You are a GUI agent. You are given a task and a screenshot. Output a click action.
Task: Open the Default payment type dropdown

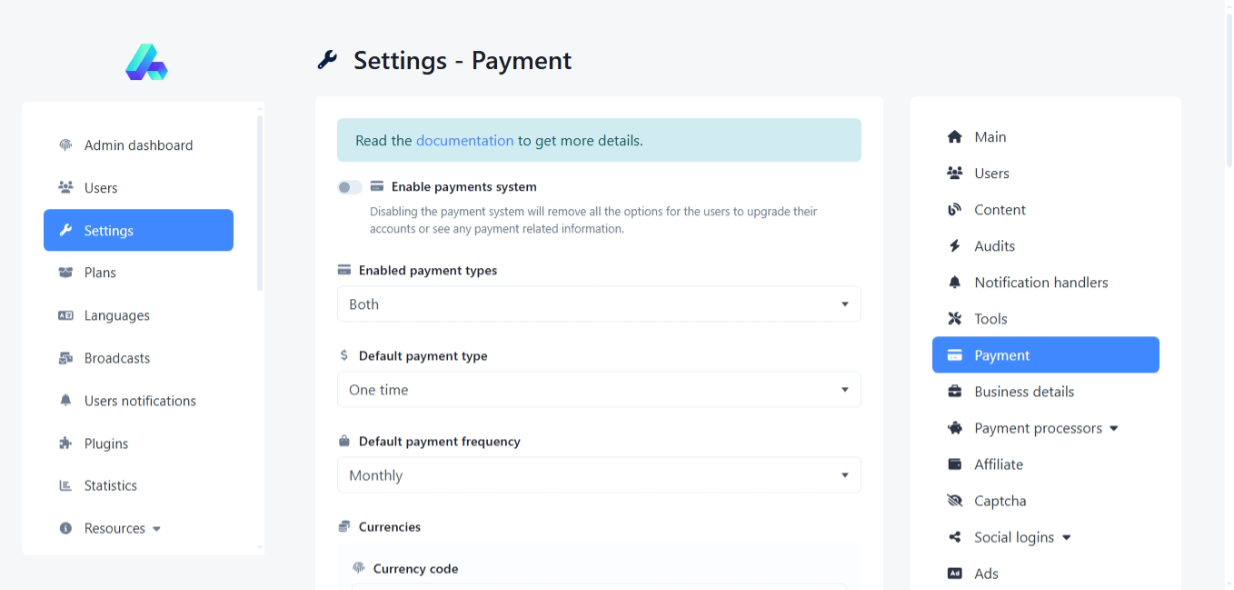point(598,390)
